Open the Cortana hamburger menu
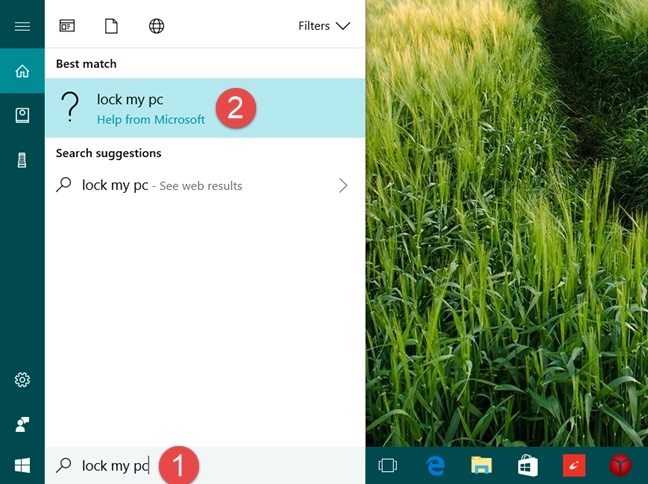This screenshot has height=484, width=648. 22,26
